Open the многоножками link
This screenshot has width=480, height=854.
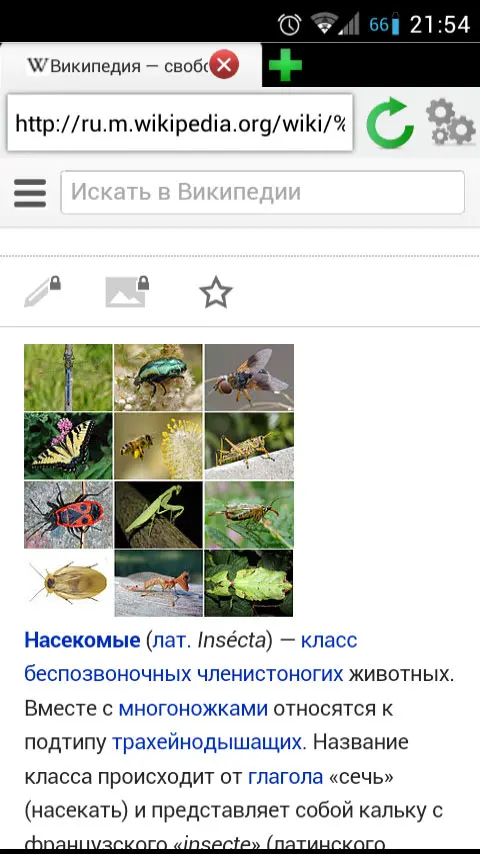click(193, 708)
